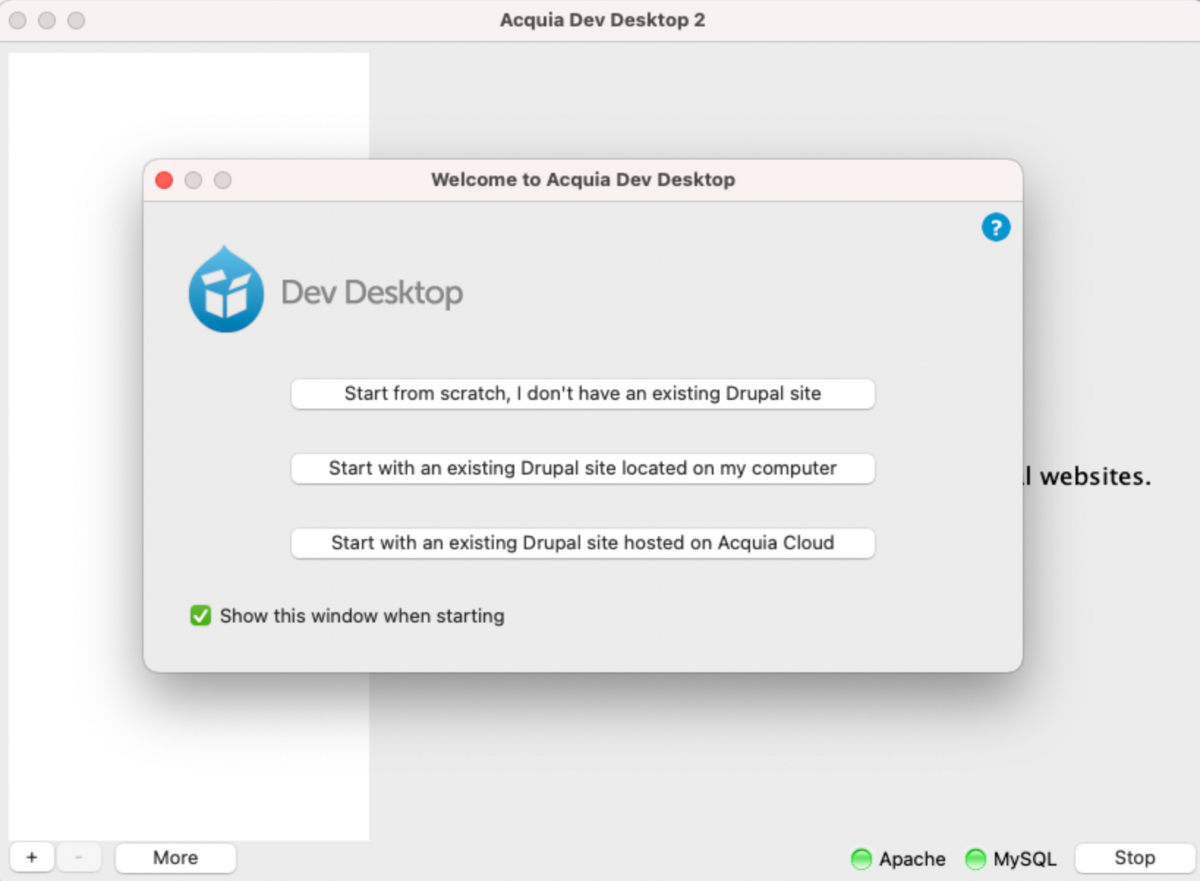Click the minus remove site button
Viewport: 1200px width, 881px height.
79,858
